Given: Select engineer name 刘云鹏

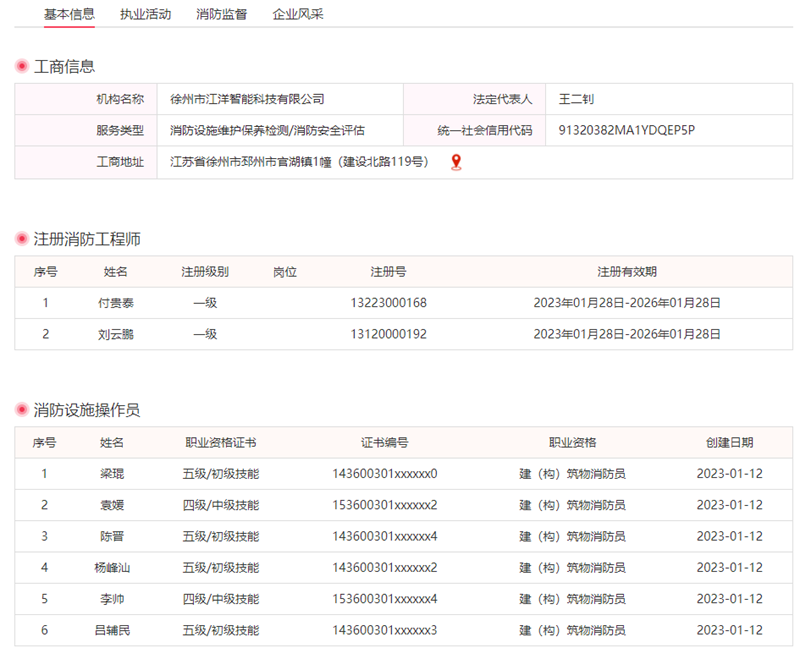Looking at the screenshot, I should (116, 334).
